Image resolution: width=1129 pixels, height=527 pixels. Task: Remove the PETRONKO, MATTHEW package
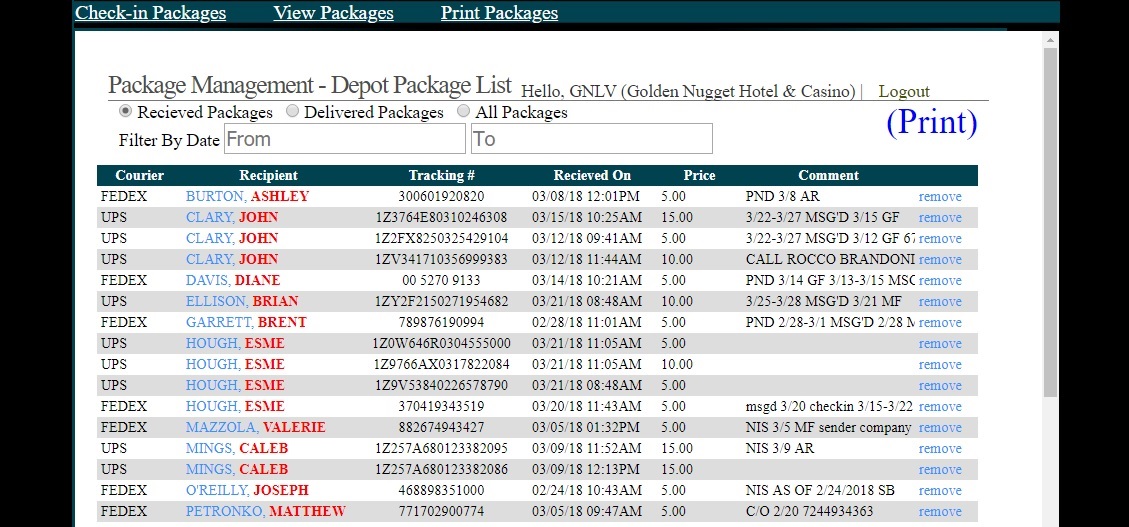point(940,512)
